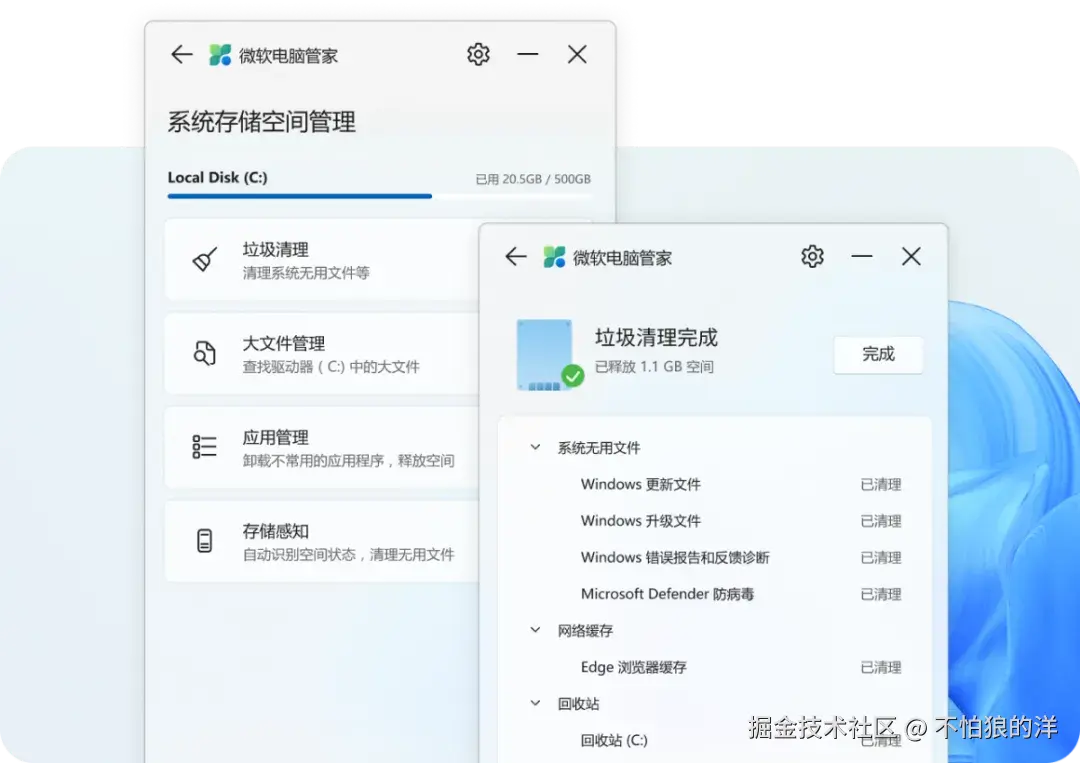
Task: Click 已释放 1.1 GB 空间 text
Action: coord(654,367)
